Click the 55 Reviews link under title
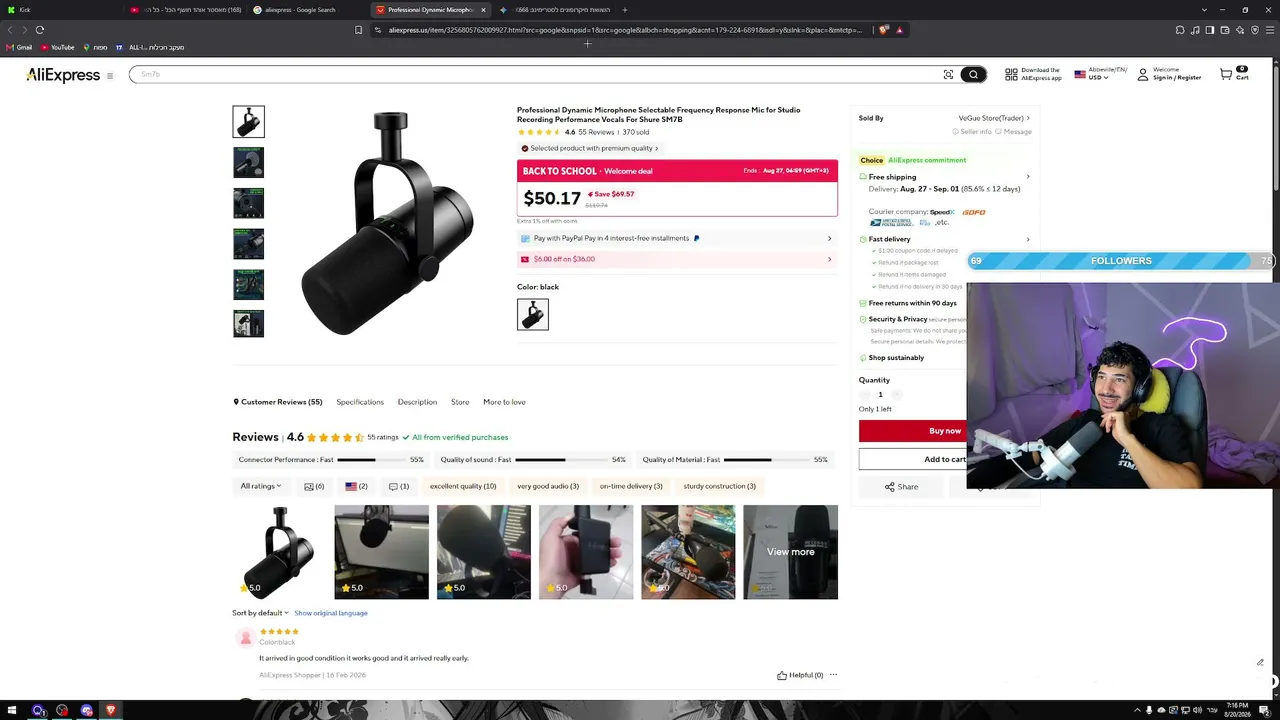 point(596,132)
